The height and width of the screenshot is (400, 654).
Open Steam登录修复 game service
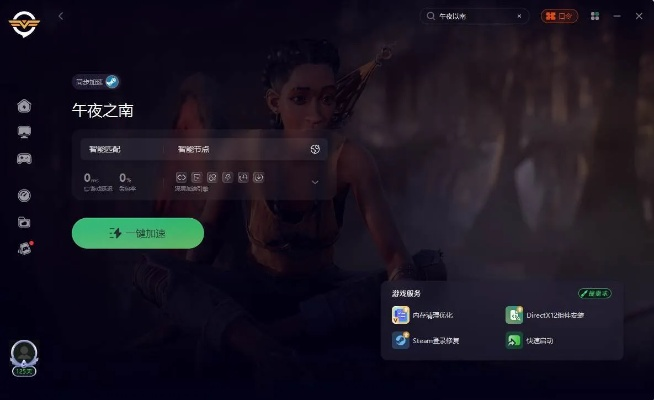(x=432, y=341)
